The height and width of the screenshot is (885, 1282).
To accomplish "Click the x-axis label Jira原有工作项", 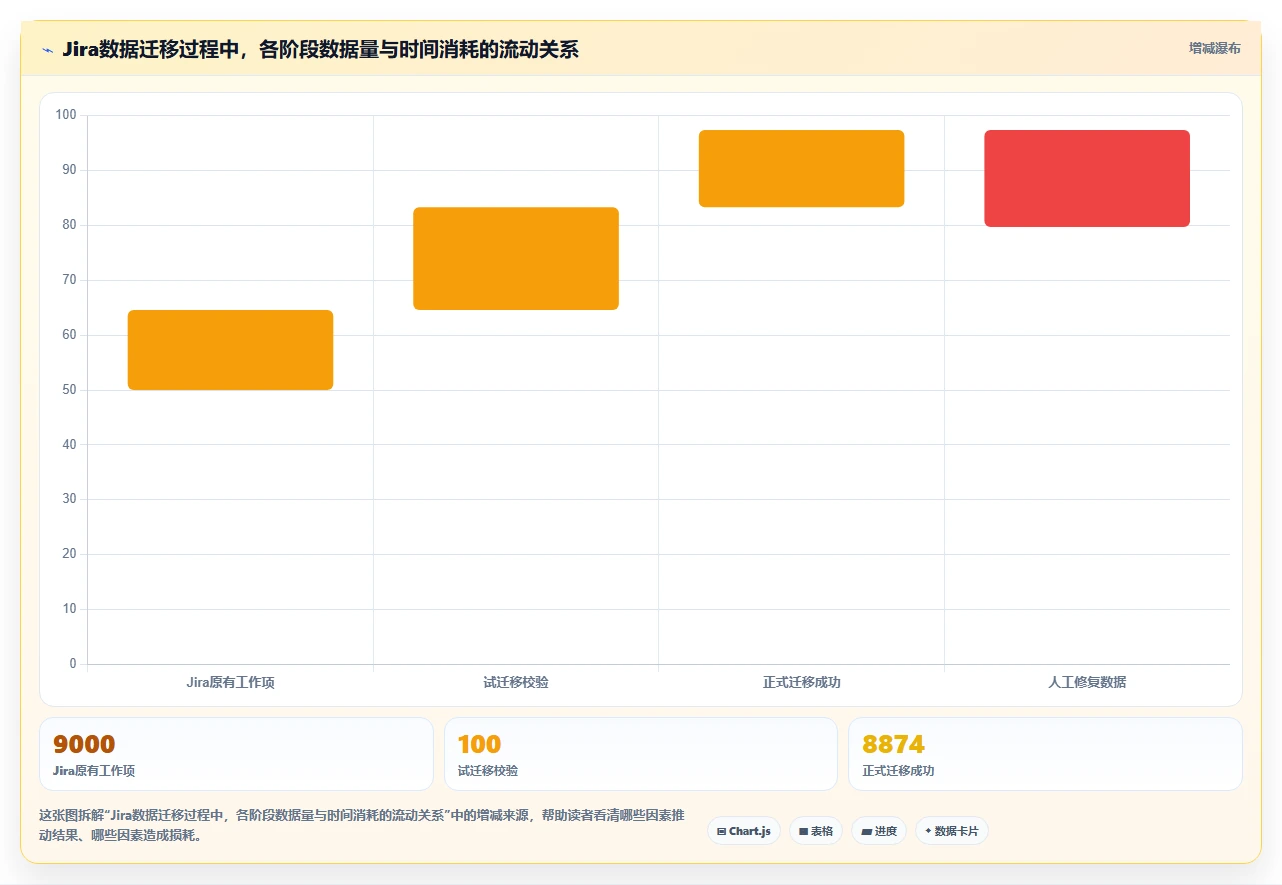I will point(230,683).
